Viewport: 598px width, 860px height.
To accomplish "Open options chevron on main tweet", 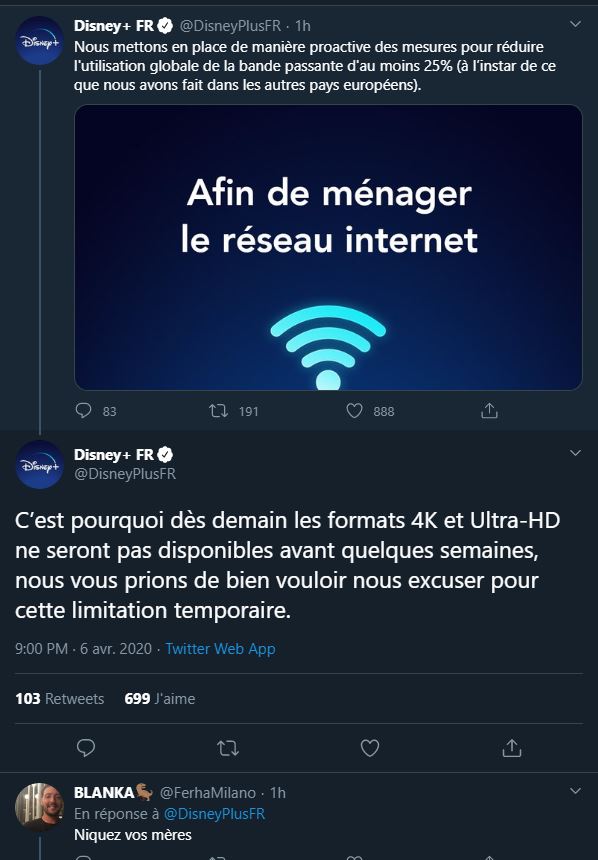I will click(575, 453).
